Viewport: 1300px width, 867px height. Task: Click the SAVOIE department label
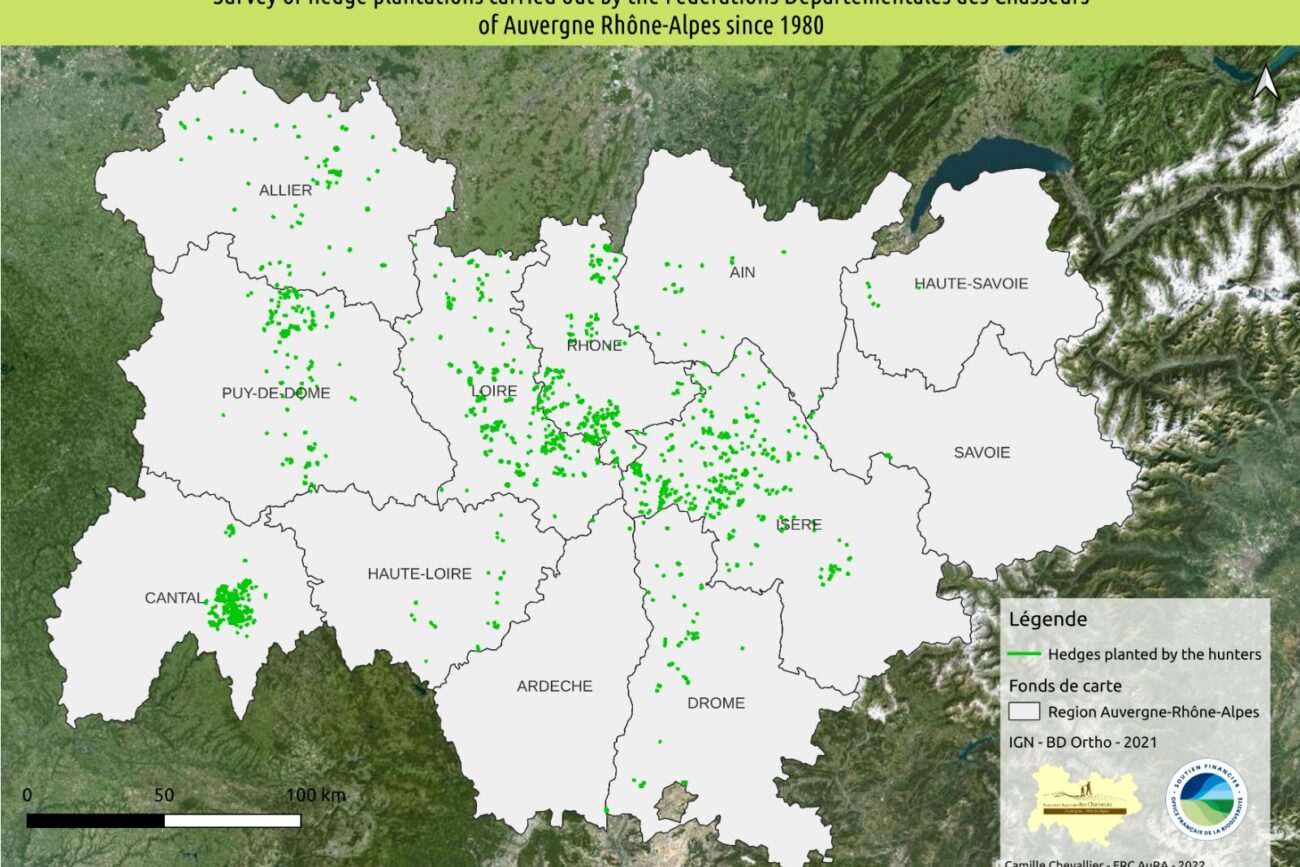(x=981, y=452)
